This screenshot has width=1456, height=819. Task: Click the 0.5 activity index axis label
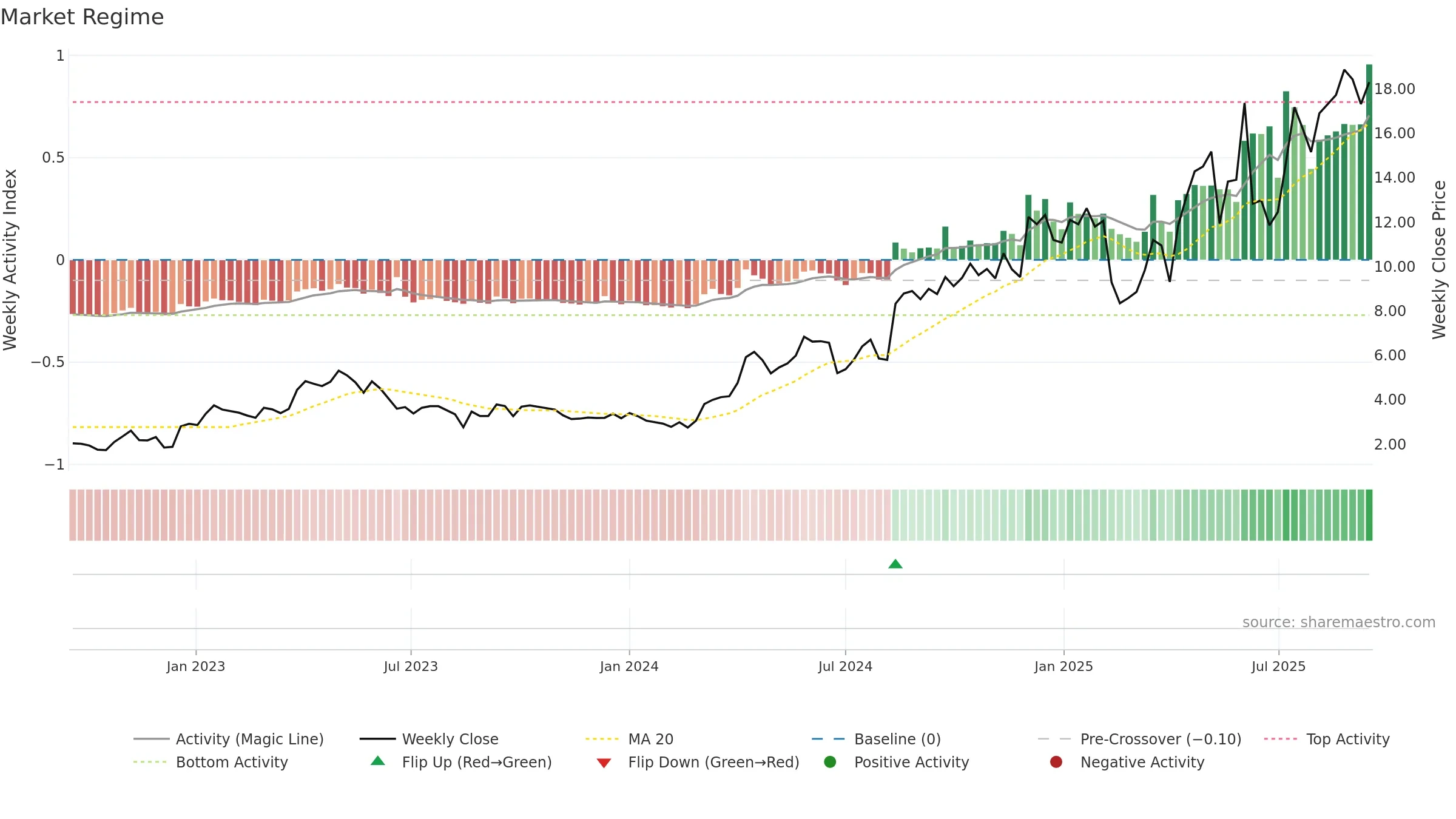click(x=53, y=158)
